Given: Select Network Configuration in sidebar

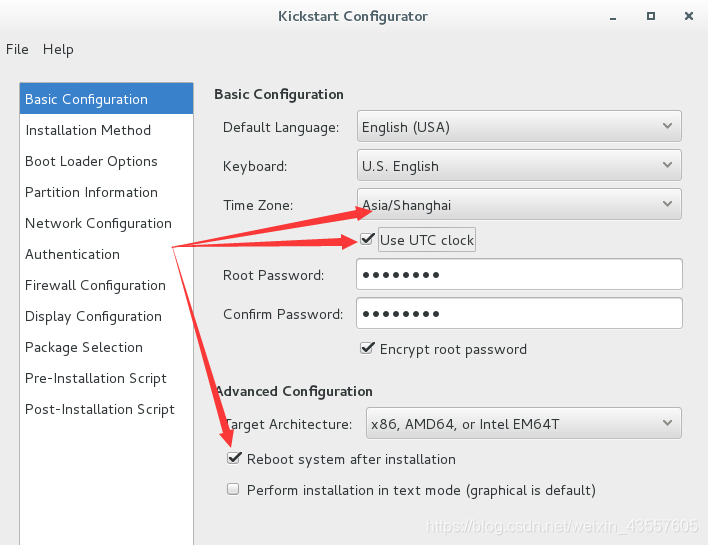Looking at the screenshot, I should (98, 223).
